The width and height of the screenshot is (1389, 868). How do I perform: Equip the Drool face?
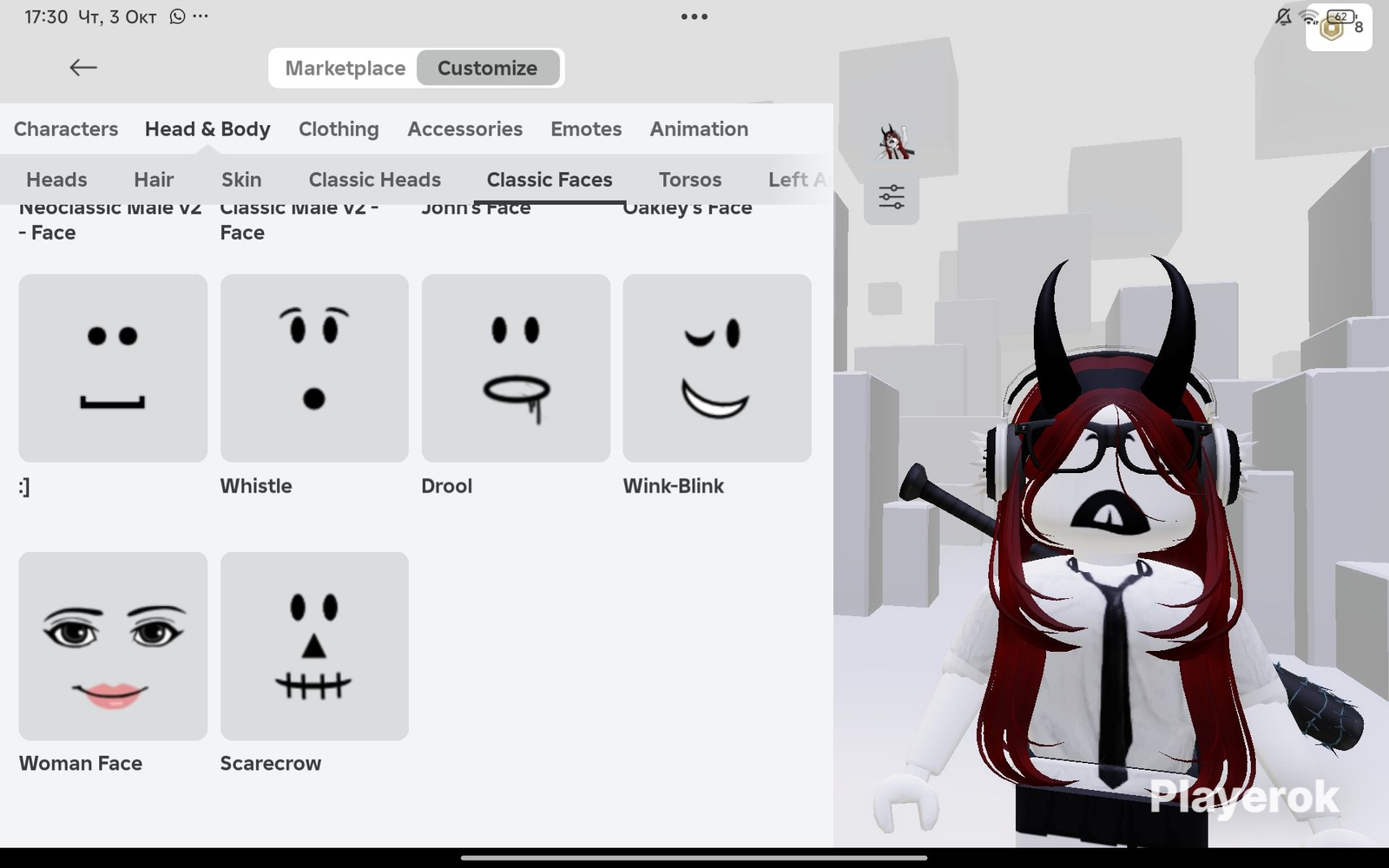pyautogui.click(x=516, y=368)
